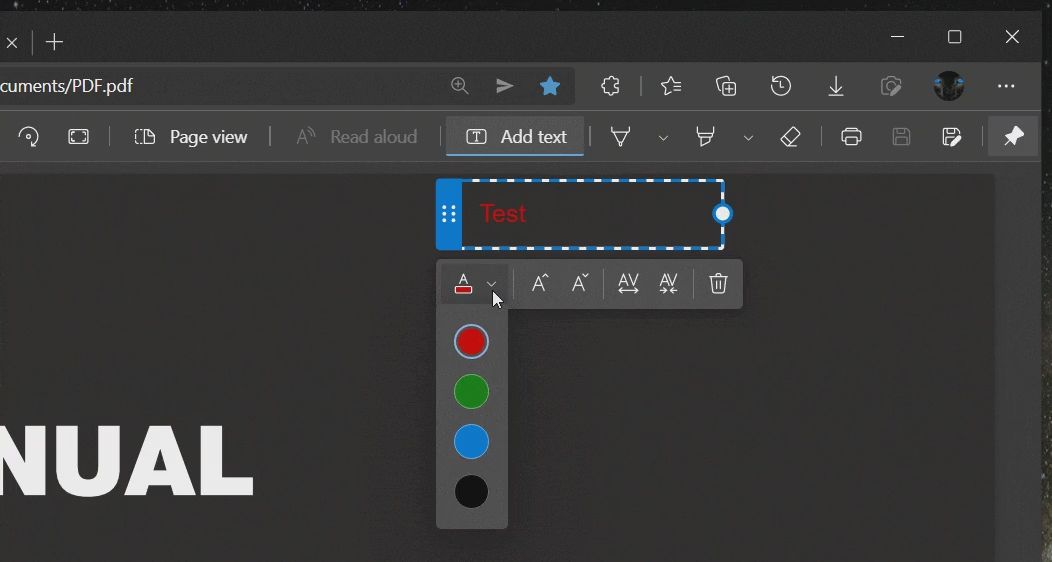This screenshot has height=562, width=1052.
Task: Open the Collections icon
Action: pos(726,86)
